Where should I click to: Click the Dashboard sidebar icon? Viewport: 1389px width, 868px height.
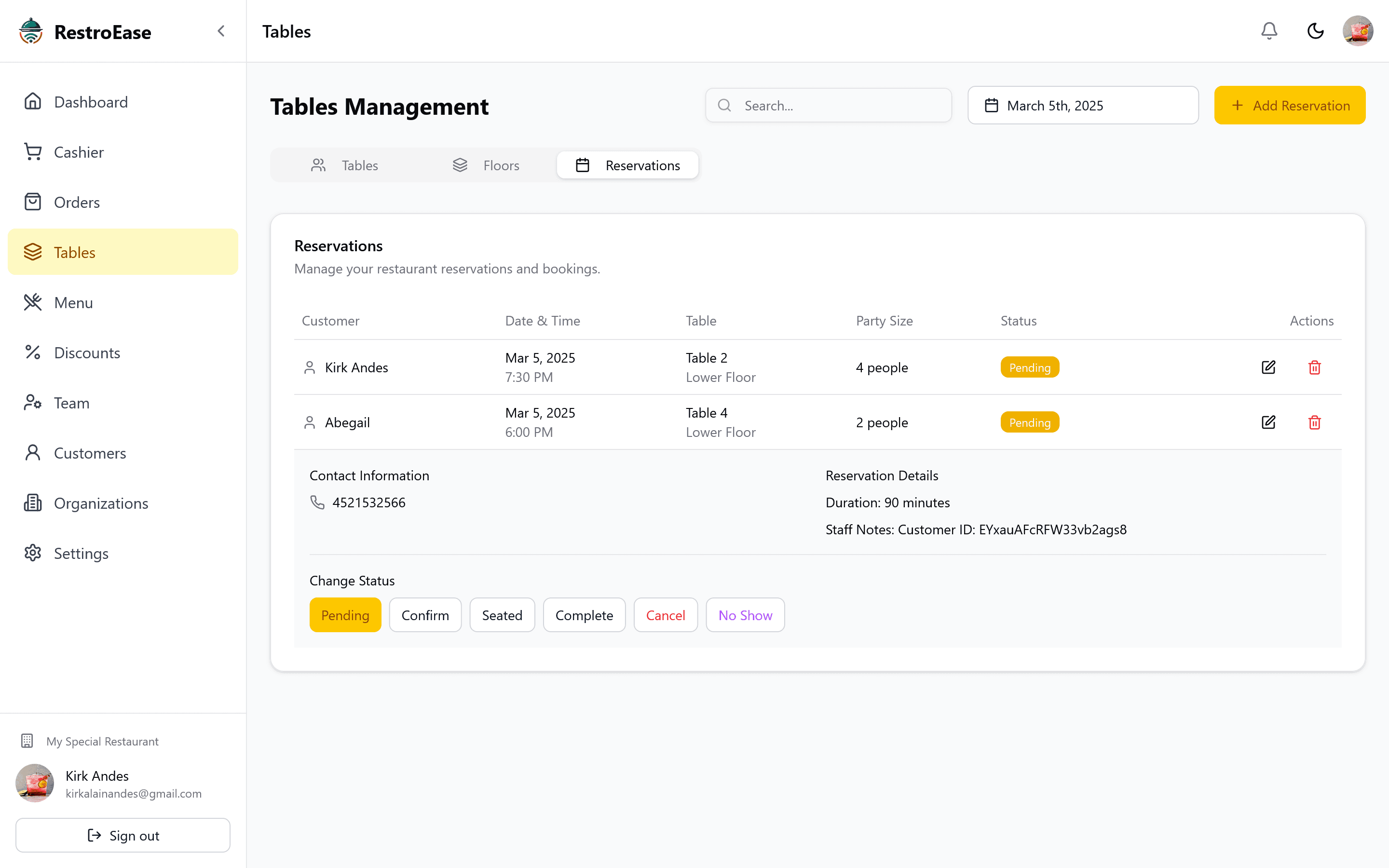33,101
